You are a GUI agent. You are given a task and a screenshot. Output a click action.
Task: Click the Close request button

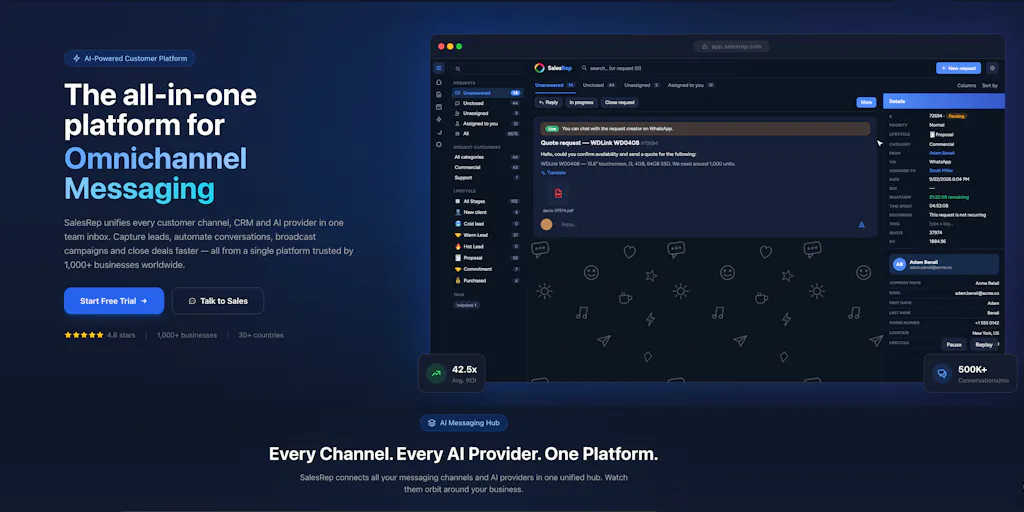[x=619, y=103]
